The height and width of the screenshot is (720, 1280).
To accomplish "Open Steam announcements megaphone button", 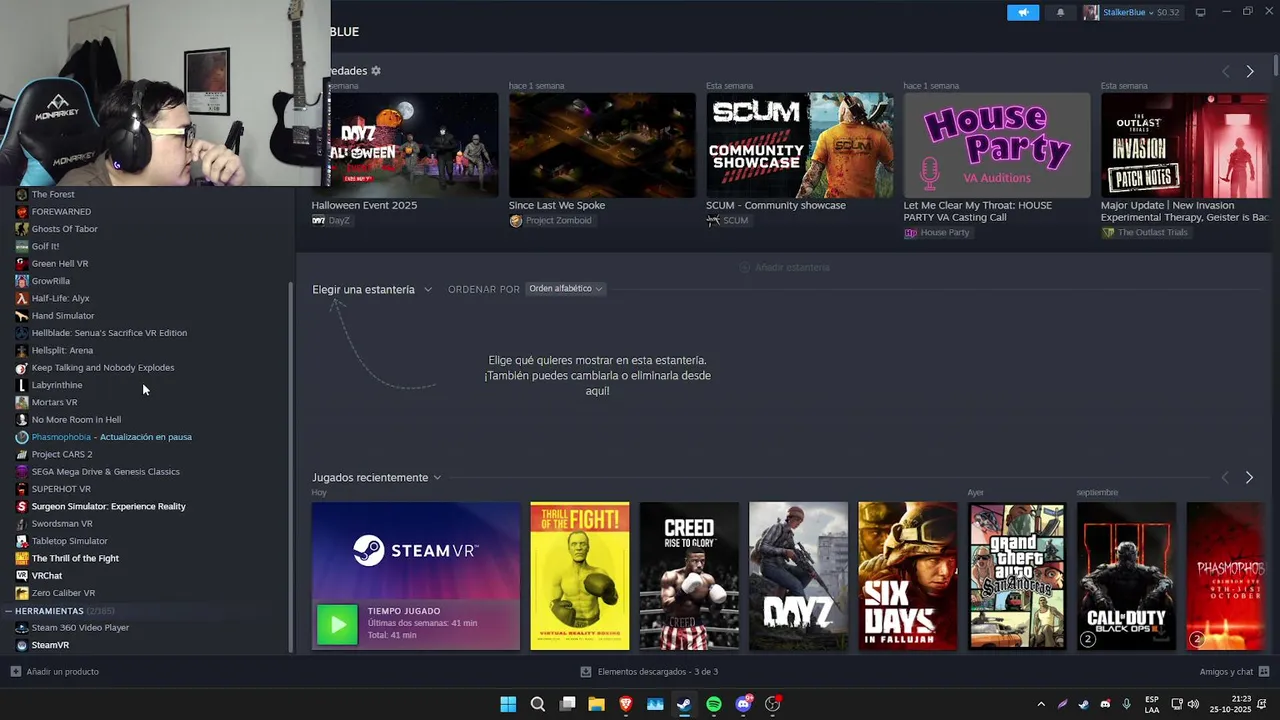I will (x=1022, y=12).
